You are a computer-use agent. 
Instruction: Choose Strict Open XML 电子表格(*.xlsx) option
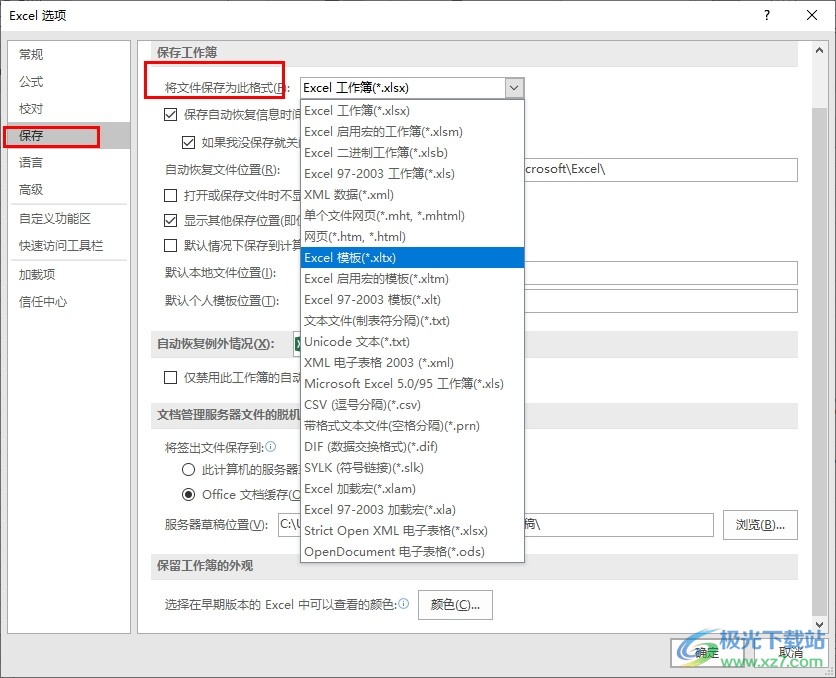tap(412, 530)
